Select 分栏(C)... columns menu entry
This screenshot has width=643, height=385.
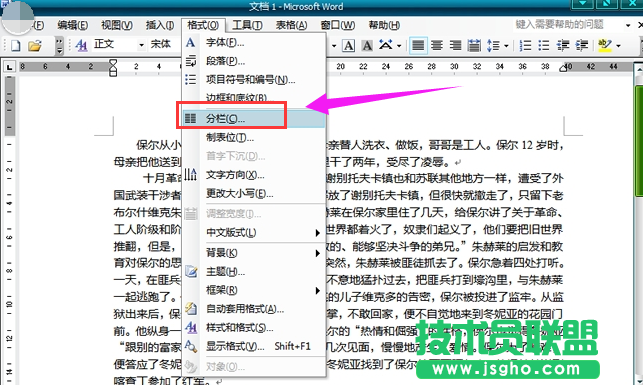[x=253, y=119]
